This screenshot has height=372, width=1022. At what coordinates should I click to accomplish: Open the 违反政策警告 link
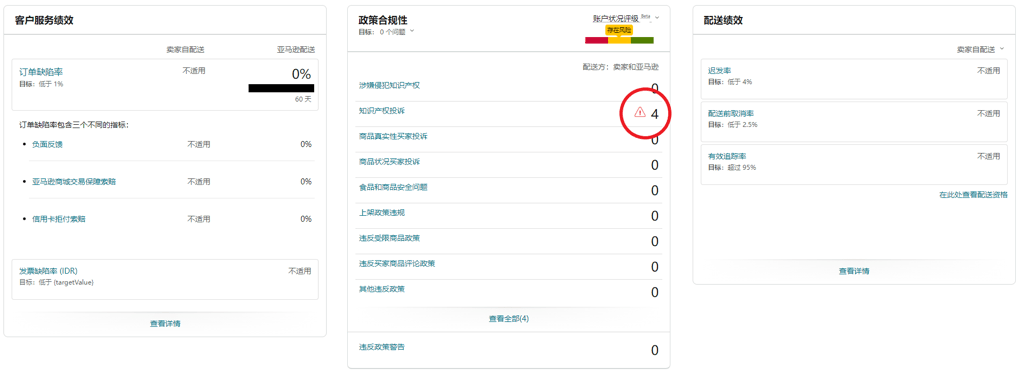(x=381, y=347)
